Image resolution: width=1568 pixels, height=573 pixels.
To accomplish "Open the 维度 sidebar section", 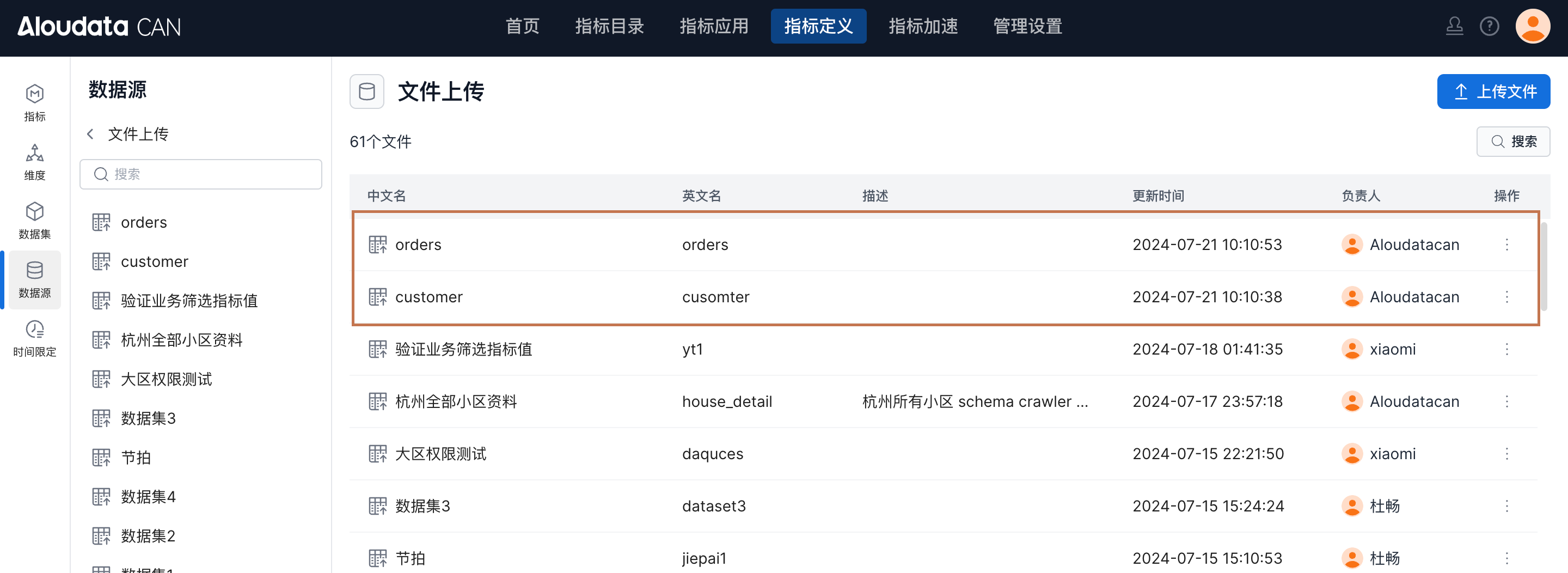I will tap(35, 162).
